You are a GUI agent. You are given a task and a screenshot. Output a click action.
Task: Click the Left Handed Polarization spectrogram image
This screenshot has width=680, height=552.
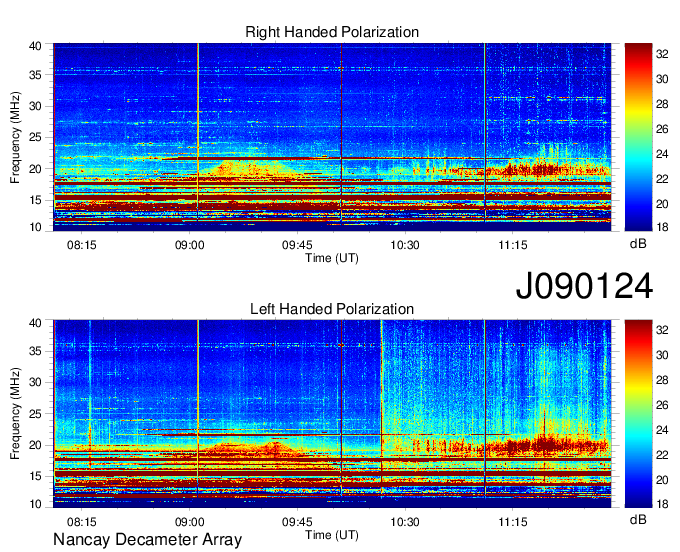click(332, 414)
